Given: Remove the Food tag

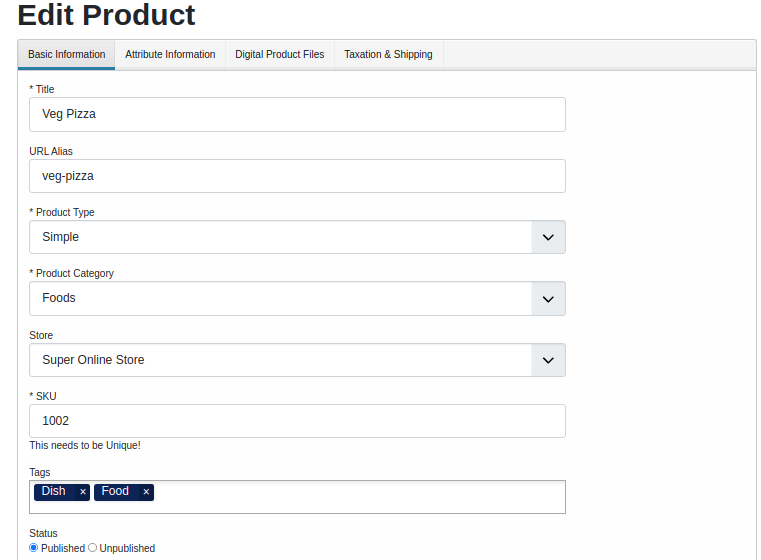Looking at the screenshot, I should [x=146, y=492].
